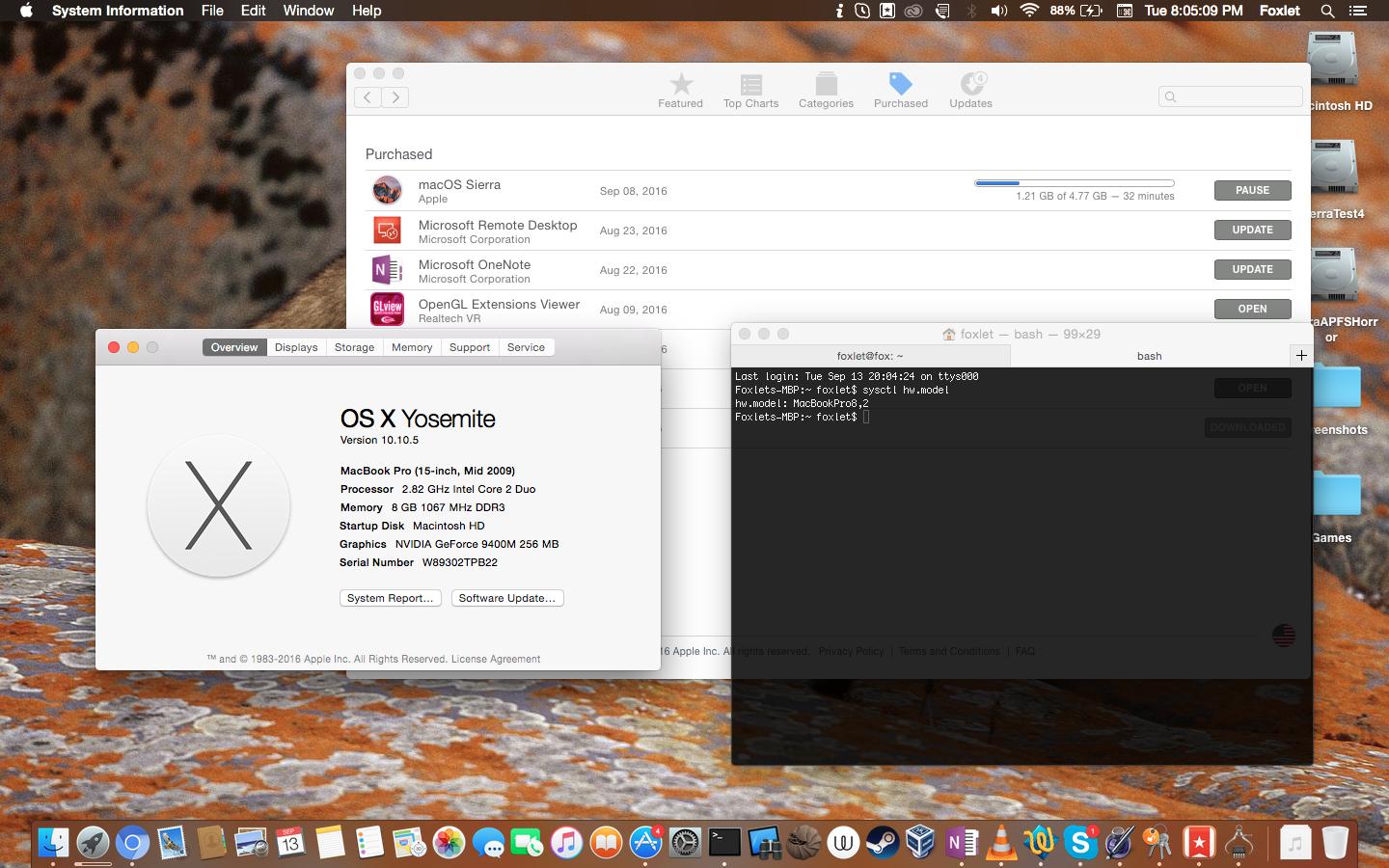Open the Trash in the Dock
Image resolution: width=1389 pixels, height=868 pixels.
(x=1335, y=843)
